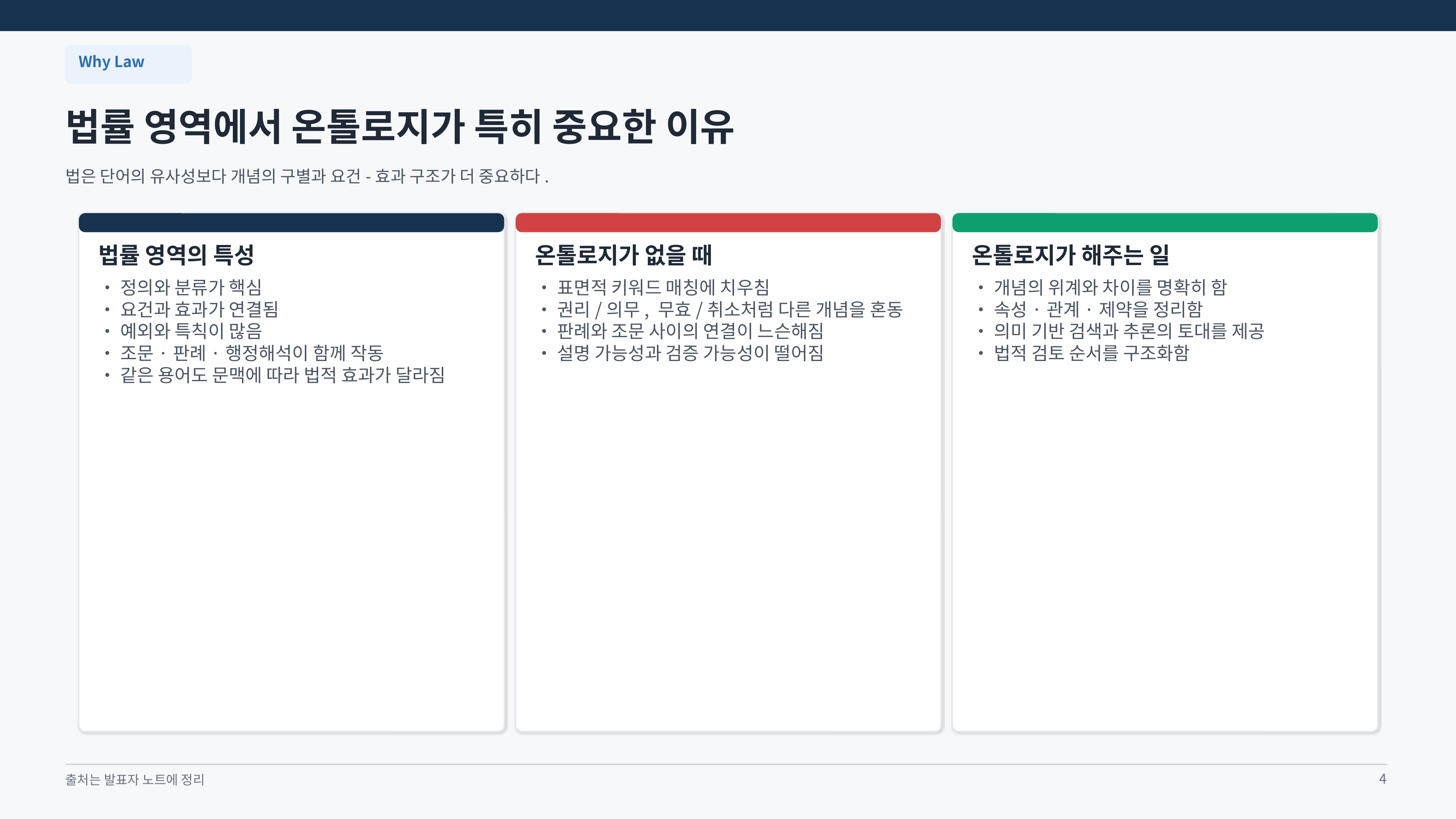Image resolution: width=1456 pixels, height=819 pixels.
Task: Click the bullet 법적 검토 순서를 구조화함
Action: (1092, 353)
